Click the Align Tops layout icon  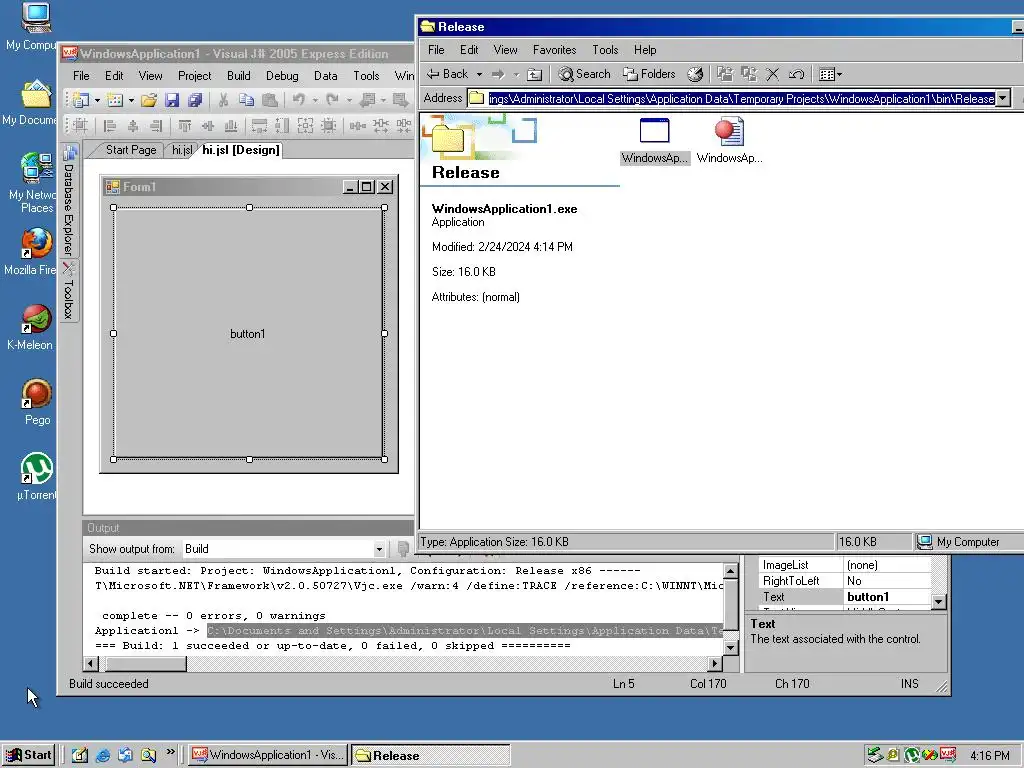pyautogui.click(x=185, y=125)
